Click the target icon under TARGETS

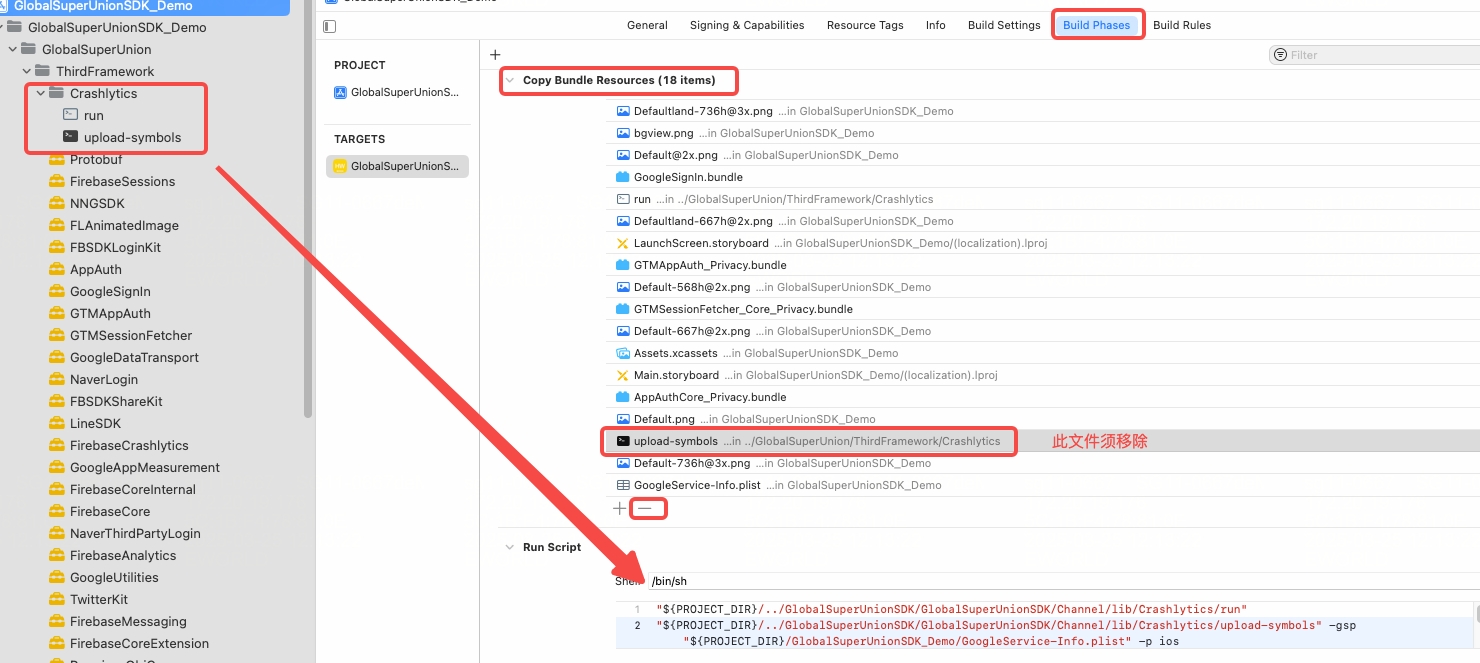pos(340,166)
